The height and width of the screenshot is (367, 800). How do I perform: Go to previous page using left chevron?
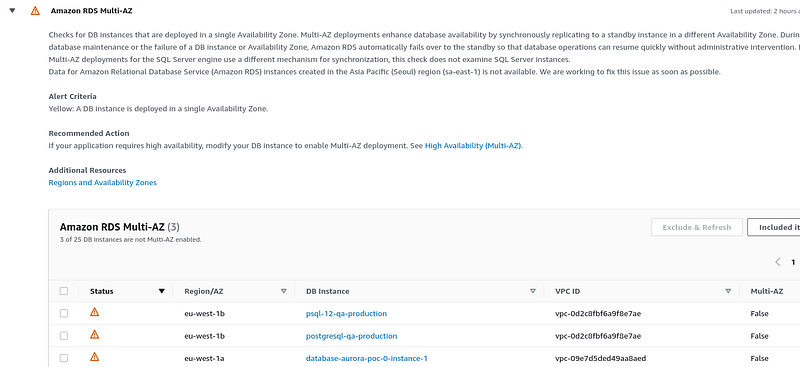(x=778, y=262)
